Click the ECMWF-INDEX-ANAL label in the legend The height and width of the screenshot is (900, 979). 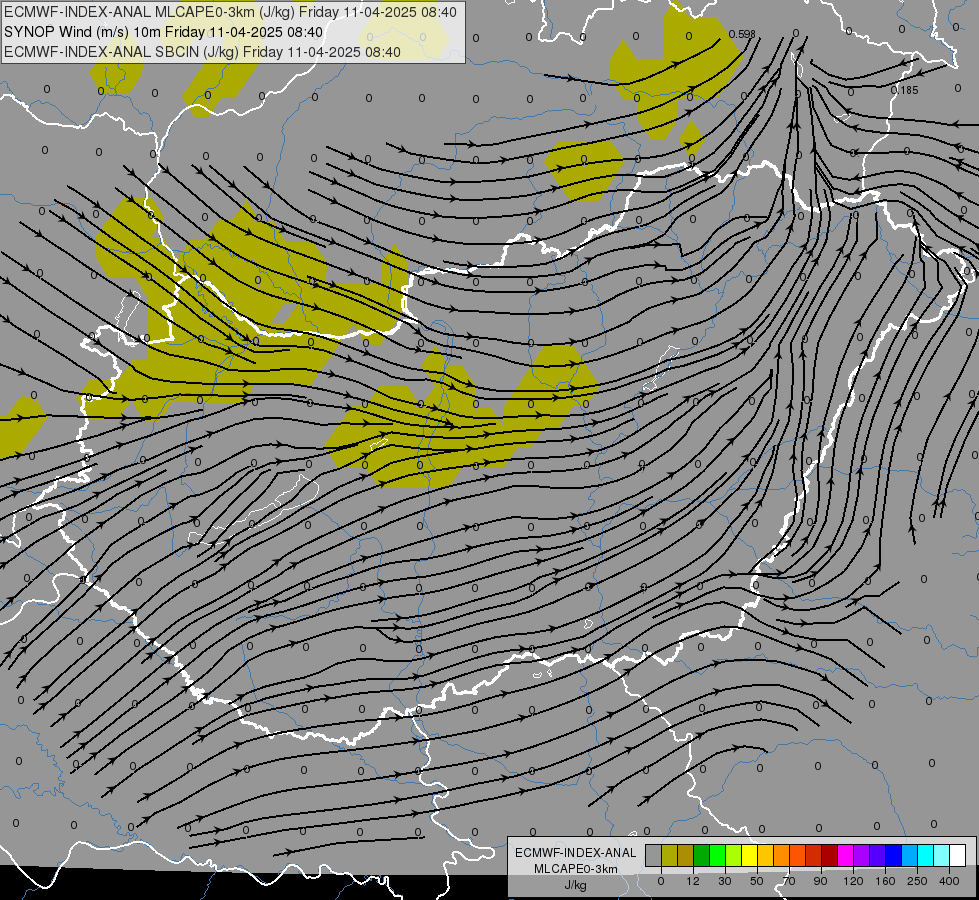pos(576,853)
